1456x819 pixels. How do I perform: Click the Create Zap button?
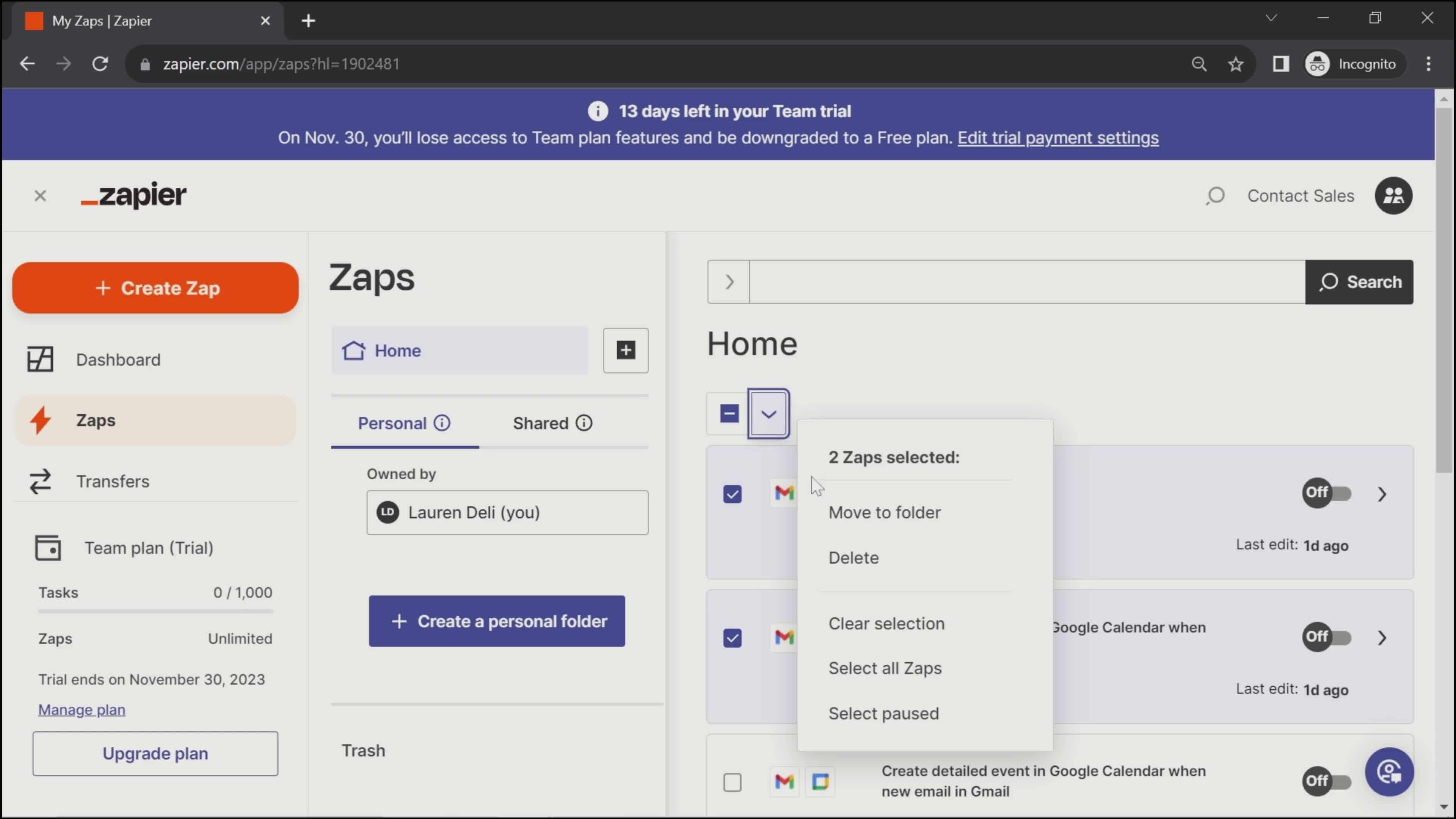155,288
